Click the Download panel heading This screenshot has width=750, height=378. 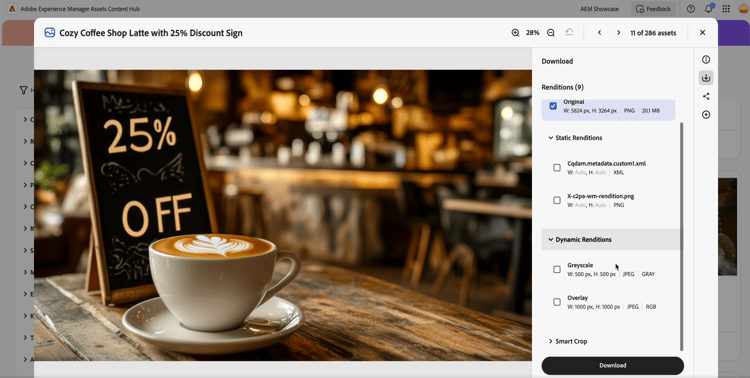coord(557,61)
